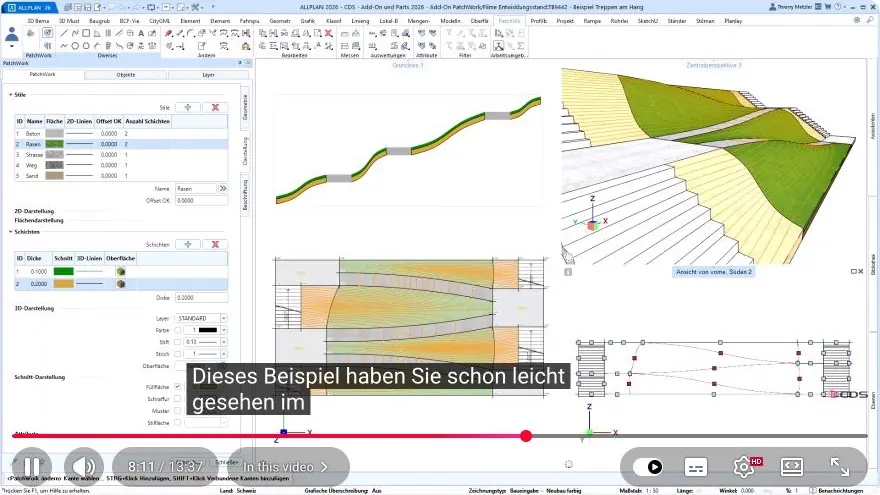Select the rectangle tool in Diverses
Viewport: 880px width, 495px height.
[86, 34]
